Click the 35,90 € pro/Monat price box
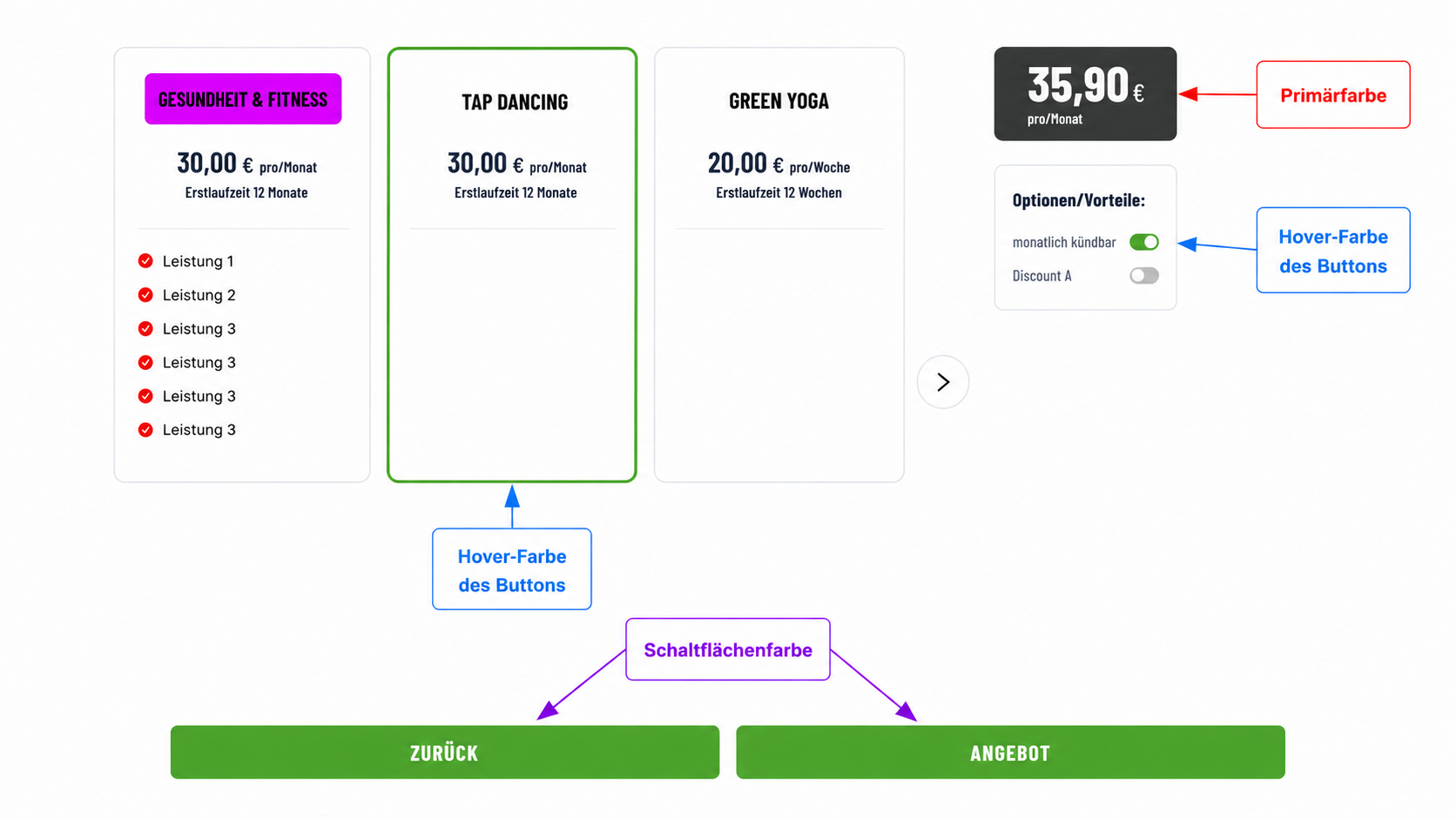The image size is (1456, 819). (1085, 94)
